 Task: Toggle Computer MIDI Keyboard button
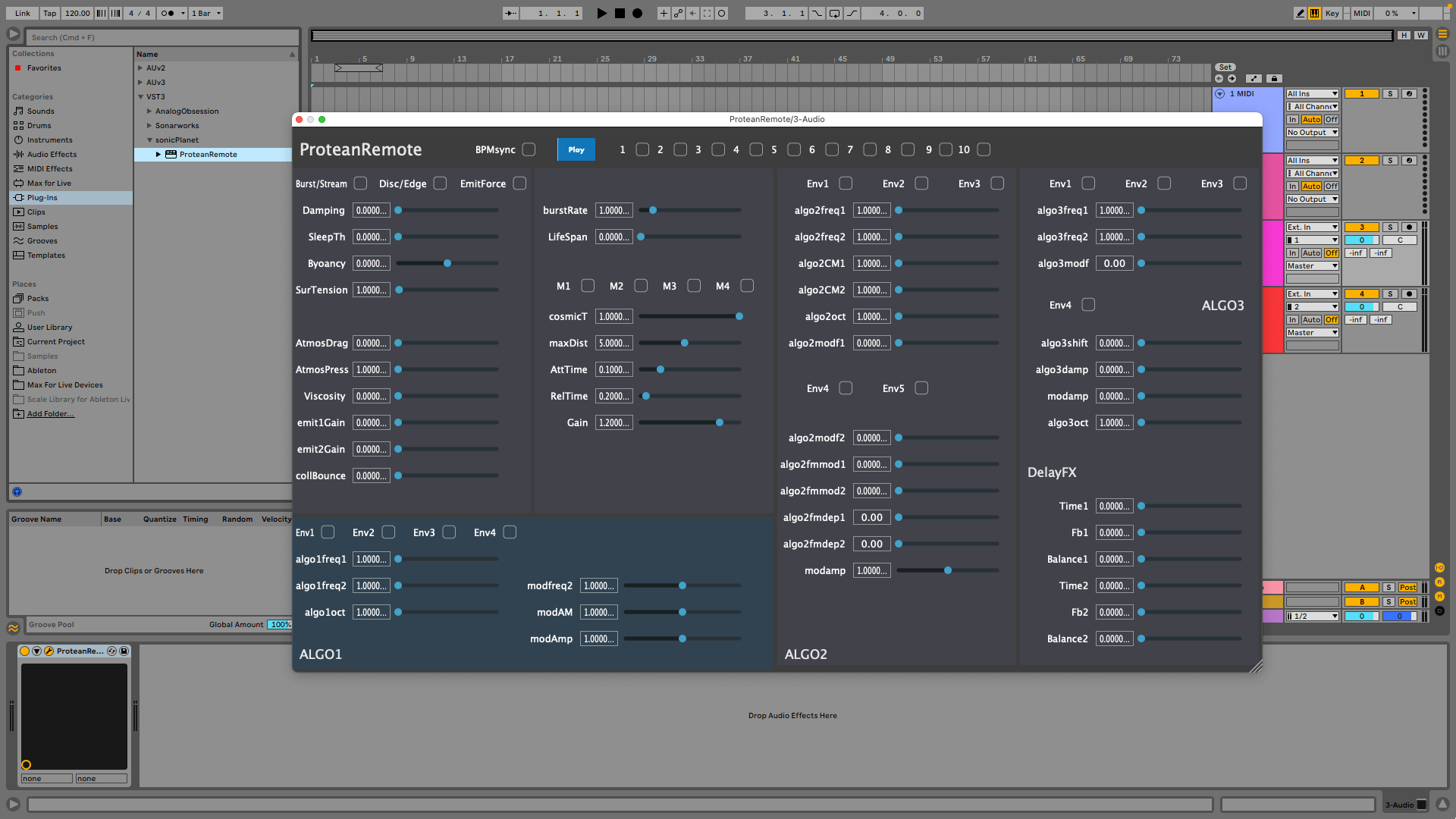click(x=1315, y=13)
